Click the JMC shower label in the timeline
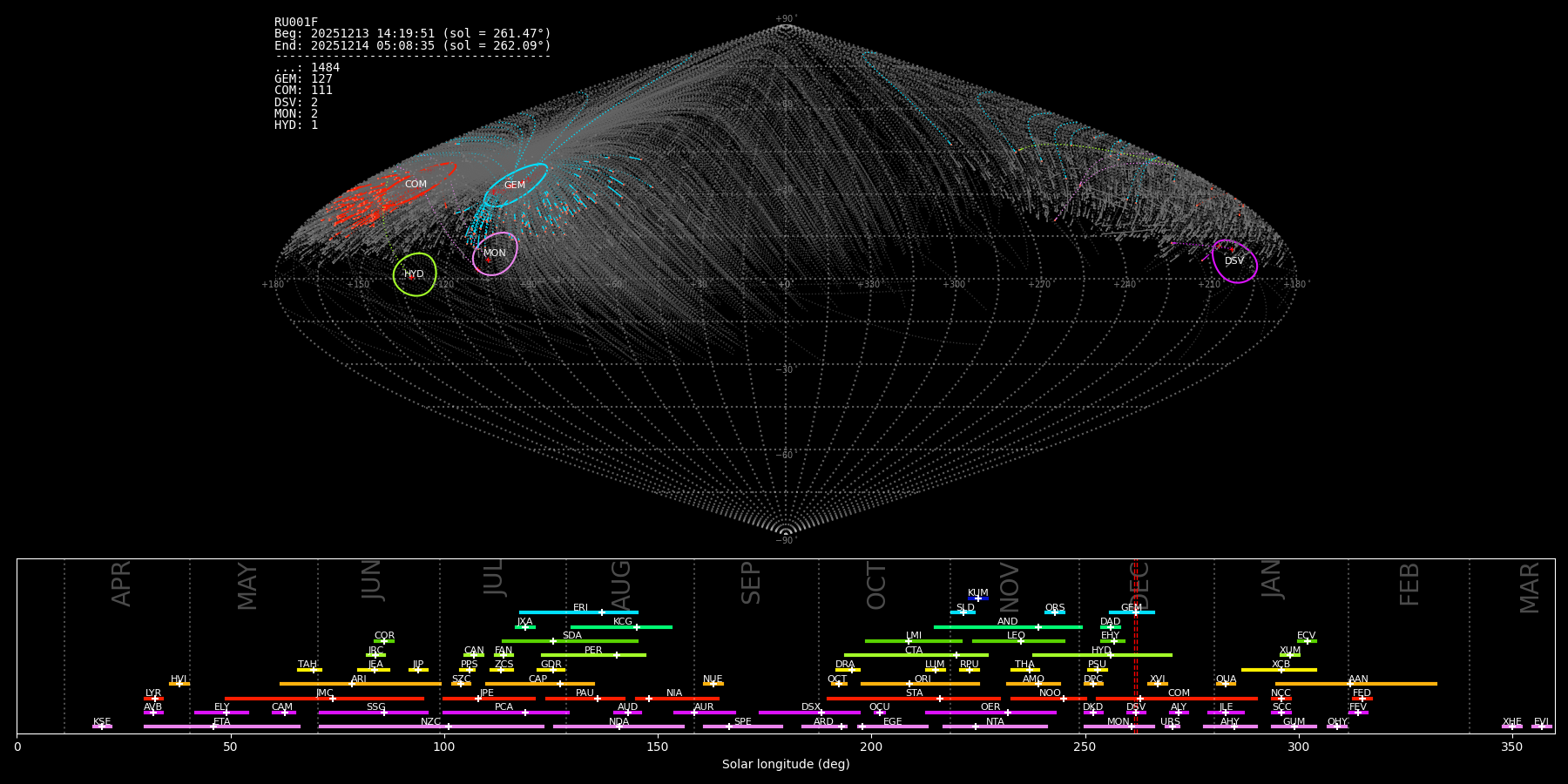Viewport: 1568px width, 784px height. 324,693
